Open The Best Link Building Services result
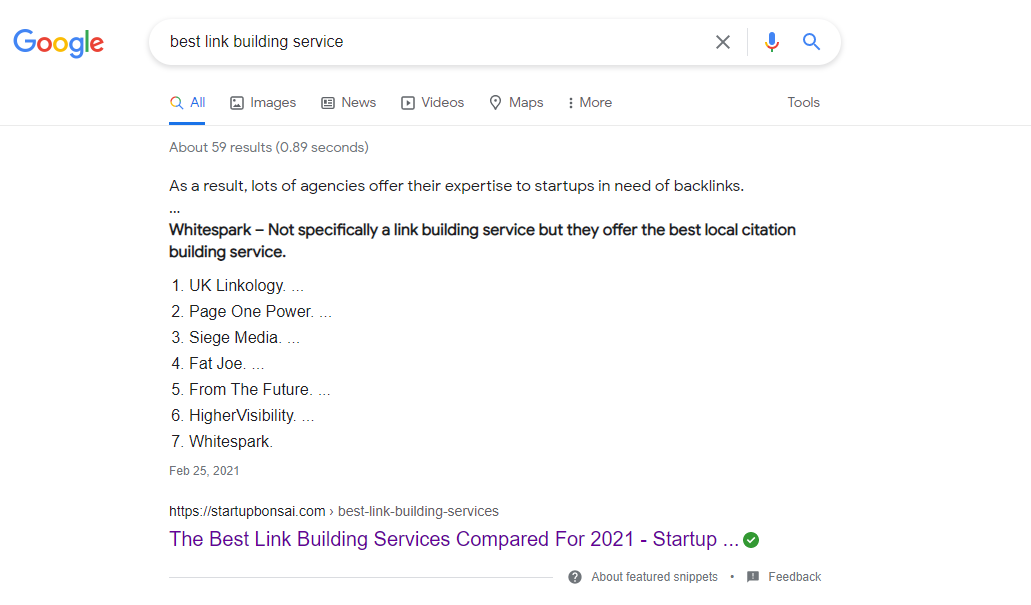 454,539
